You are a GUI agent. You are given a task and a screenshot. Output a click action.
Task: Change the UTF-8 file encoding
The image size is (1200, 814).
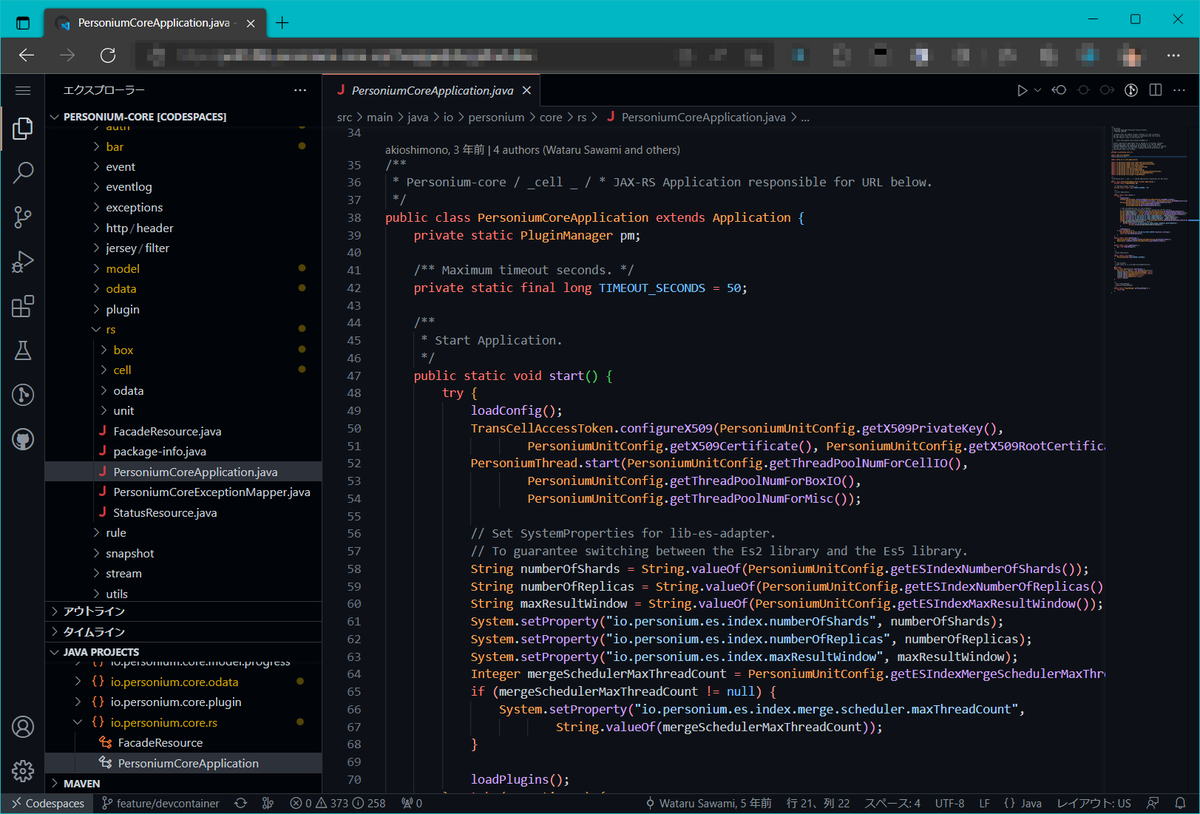(950, 803)
